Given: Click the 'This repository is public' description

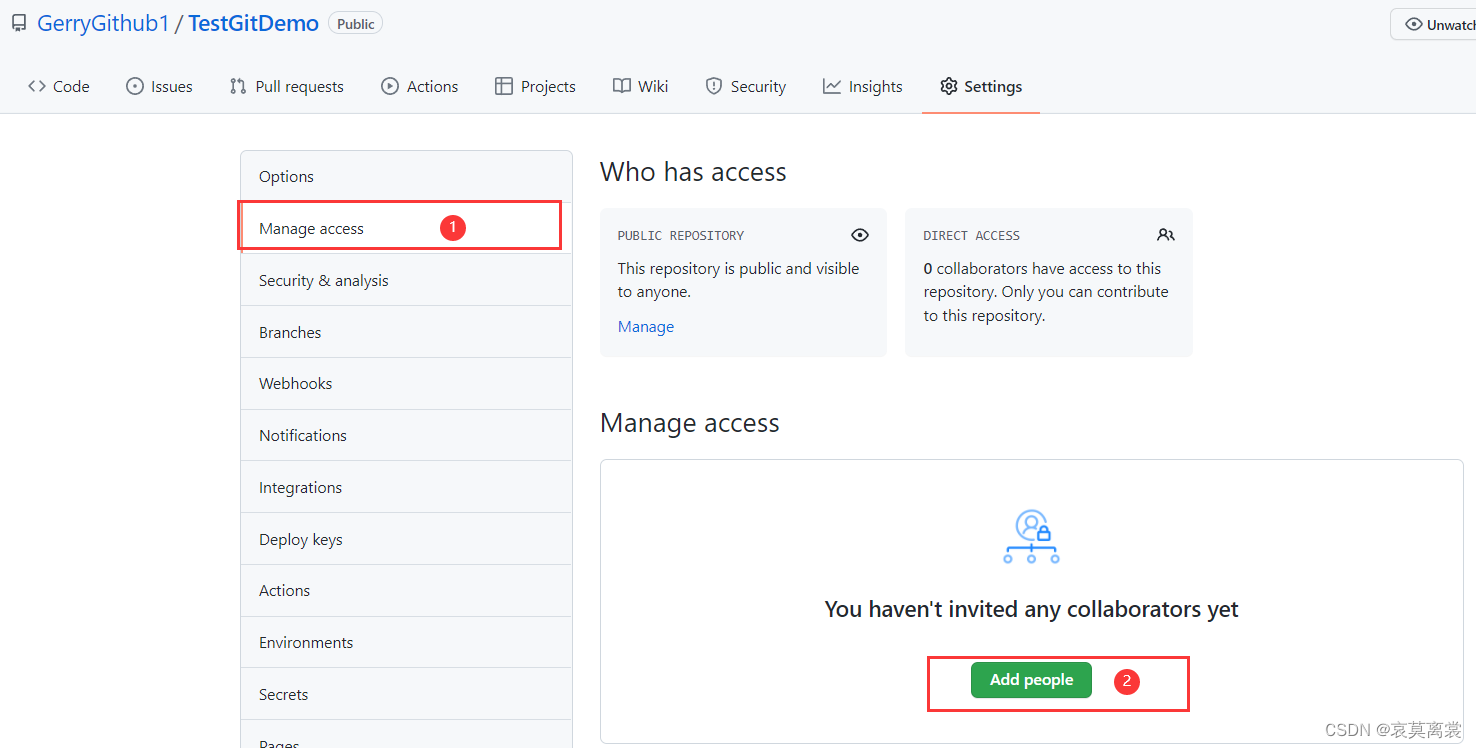Looking at the screenshot, I should [x=738, y=280].
